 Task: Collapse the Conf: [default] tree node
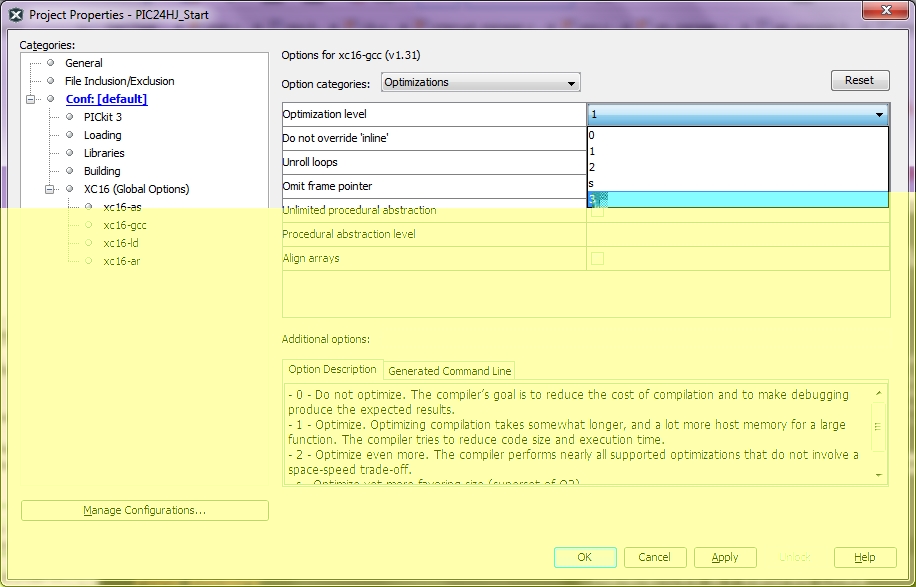coord(30,99)
